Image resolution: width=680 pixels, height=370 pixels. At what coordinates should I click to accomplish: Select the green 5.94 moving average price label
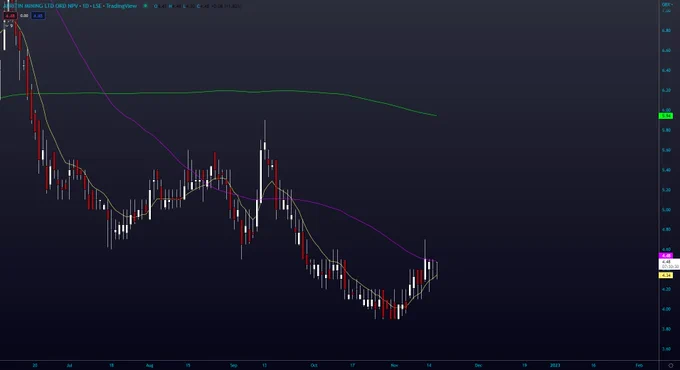point(666,116)
